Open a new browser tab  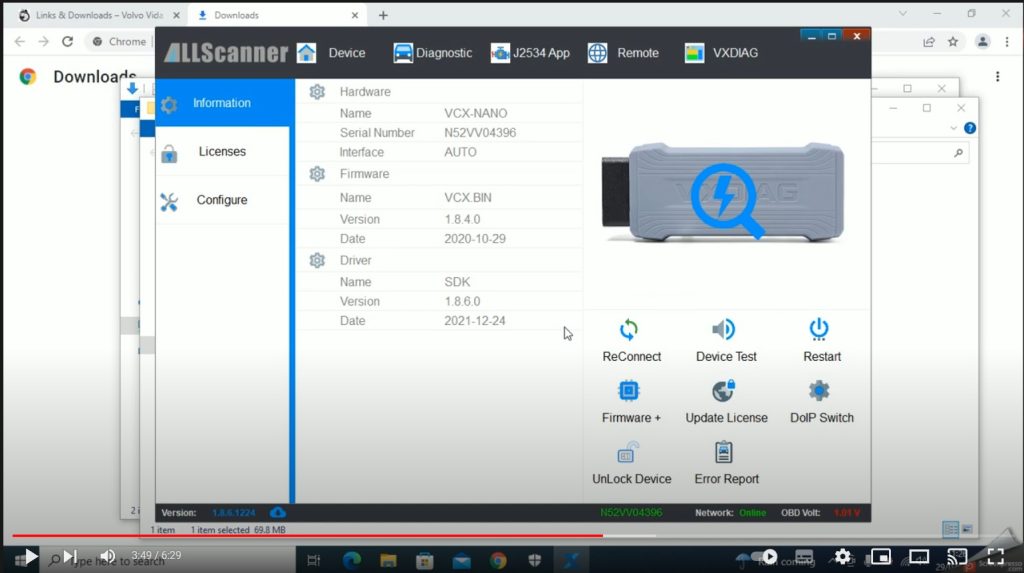click(x=383, y=15)
